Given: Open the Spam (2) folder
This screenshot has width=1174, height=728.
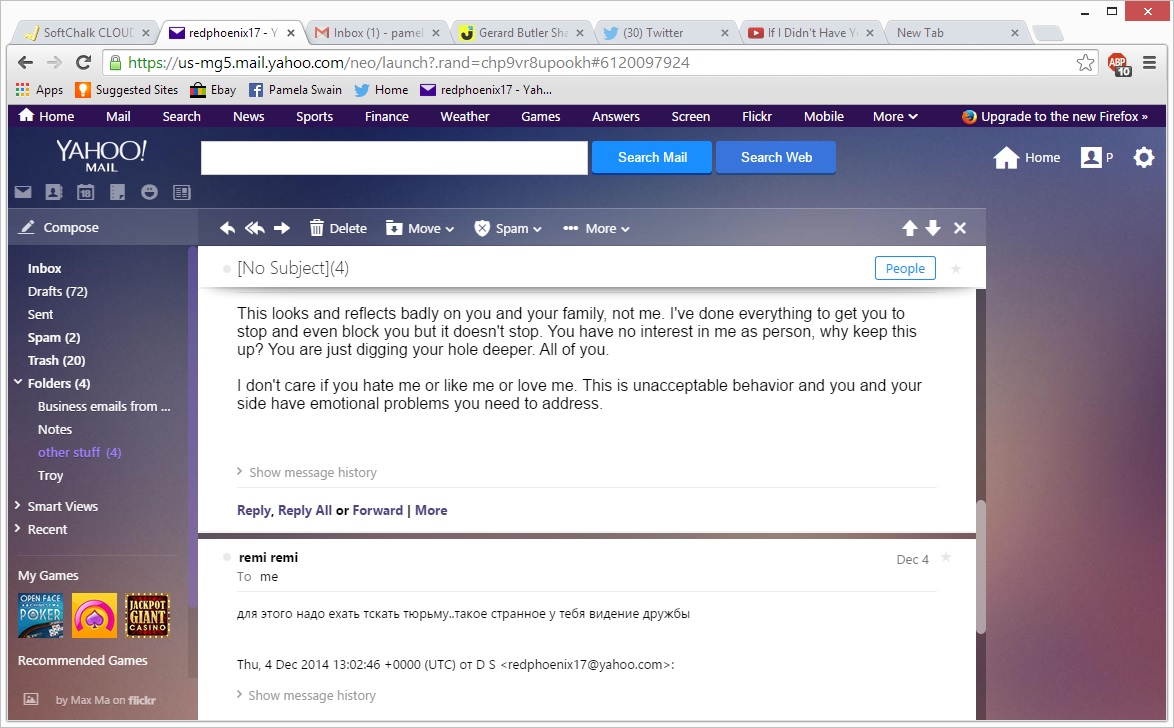Looking at the screenshot, I should (x=54, y=337).
